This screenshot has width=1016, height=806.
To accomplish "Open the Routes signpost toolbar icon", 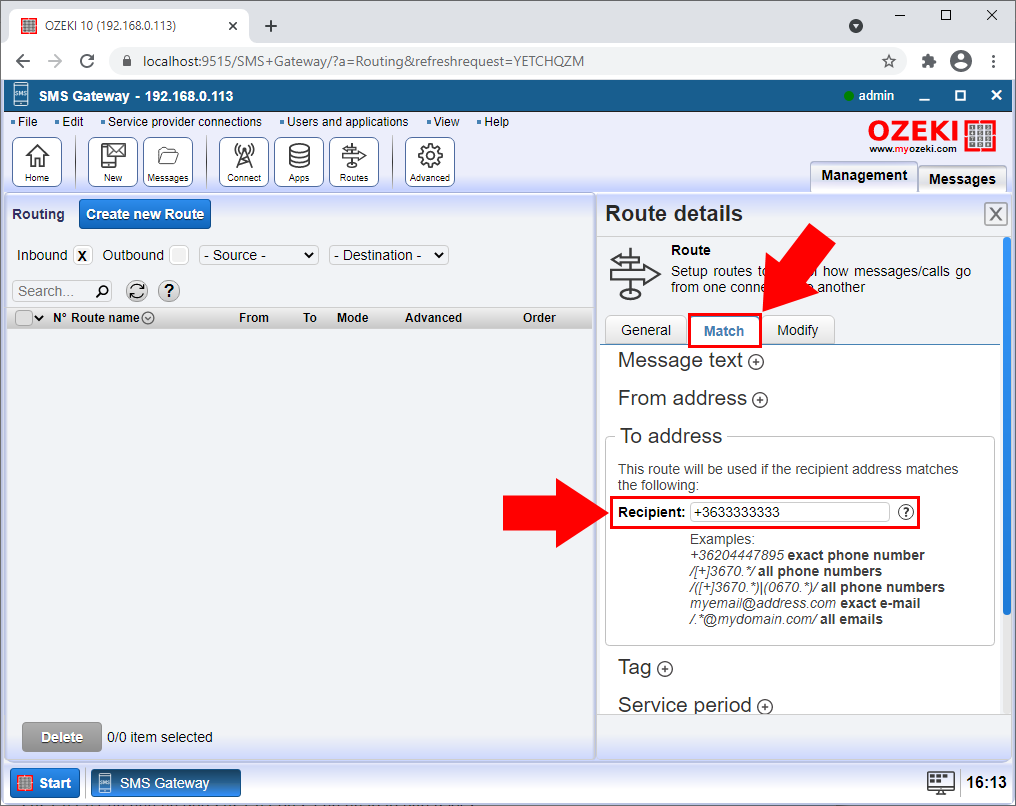I will click(x=354, y=162).
